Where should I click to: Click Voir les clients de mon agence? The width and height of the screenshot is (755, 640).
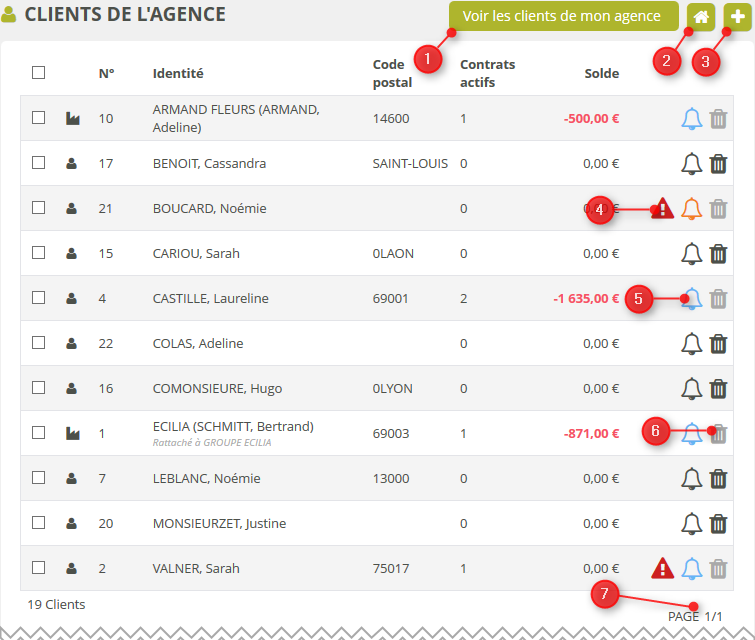click(x=562, y=16)
